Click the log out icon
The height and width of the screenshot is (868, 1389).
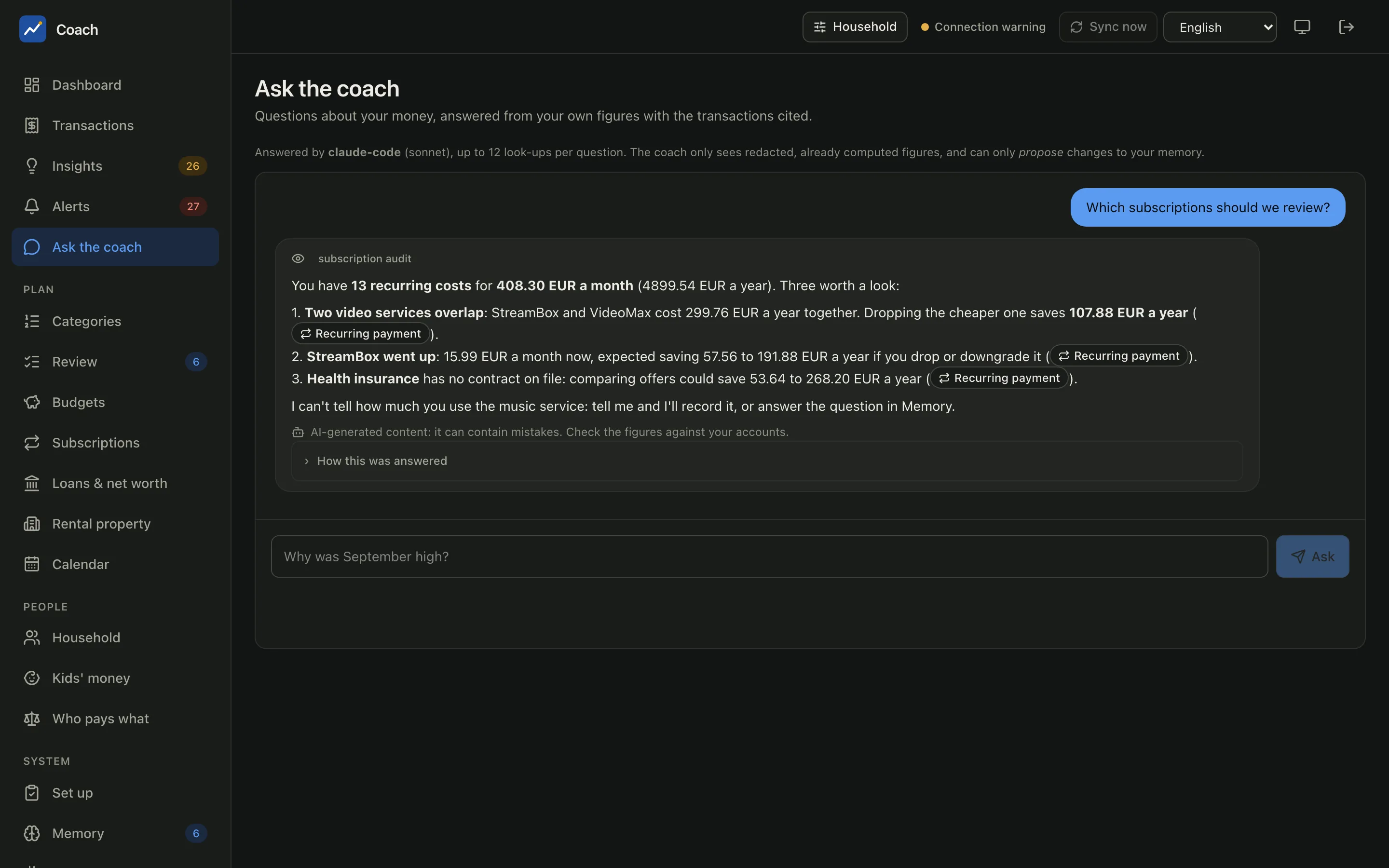pos(1346,27)
